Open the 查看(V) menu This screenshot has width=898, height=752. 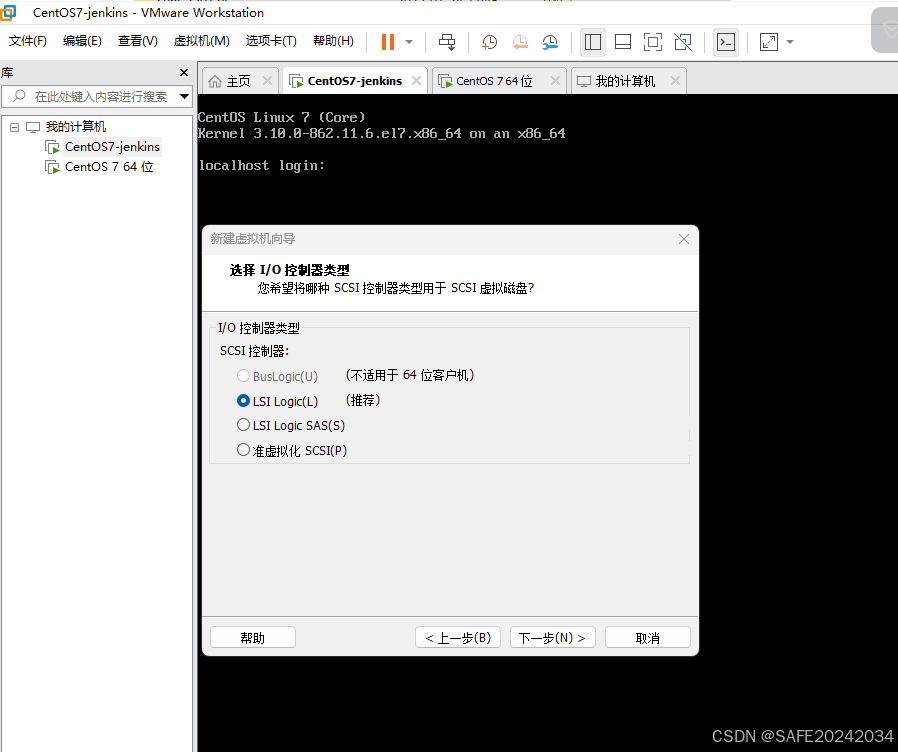(137, 41)
